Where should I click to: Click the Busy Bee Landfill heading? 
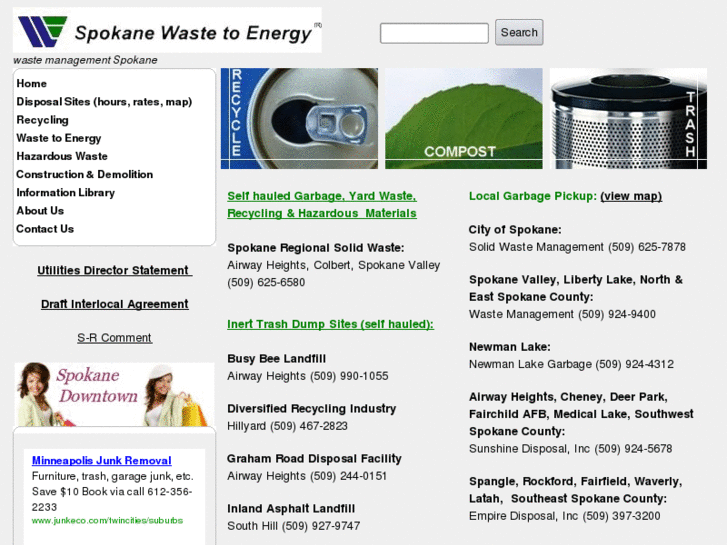[277, 359]
